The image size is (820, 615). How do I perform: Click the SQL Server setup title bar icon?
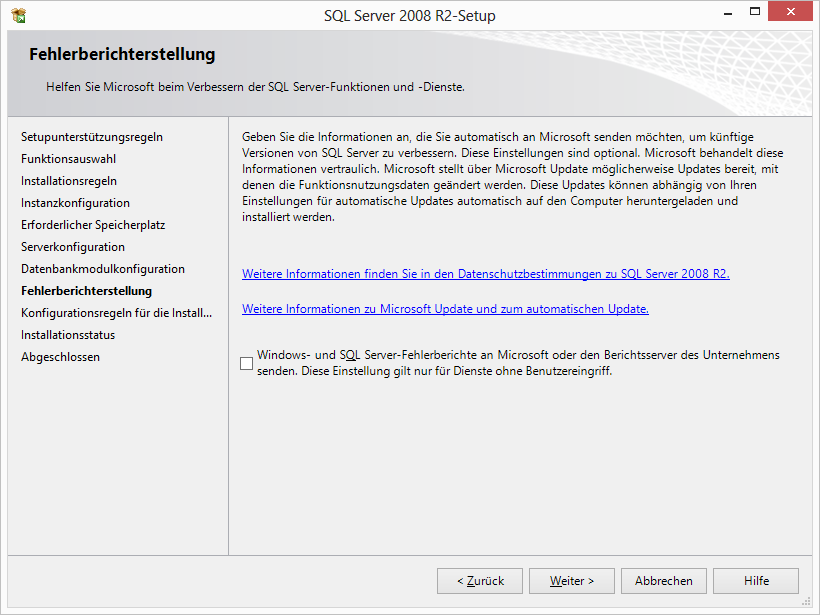pos(19,16)
